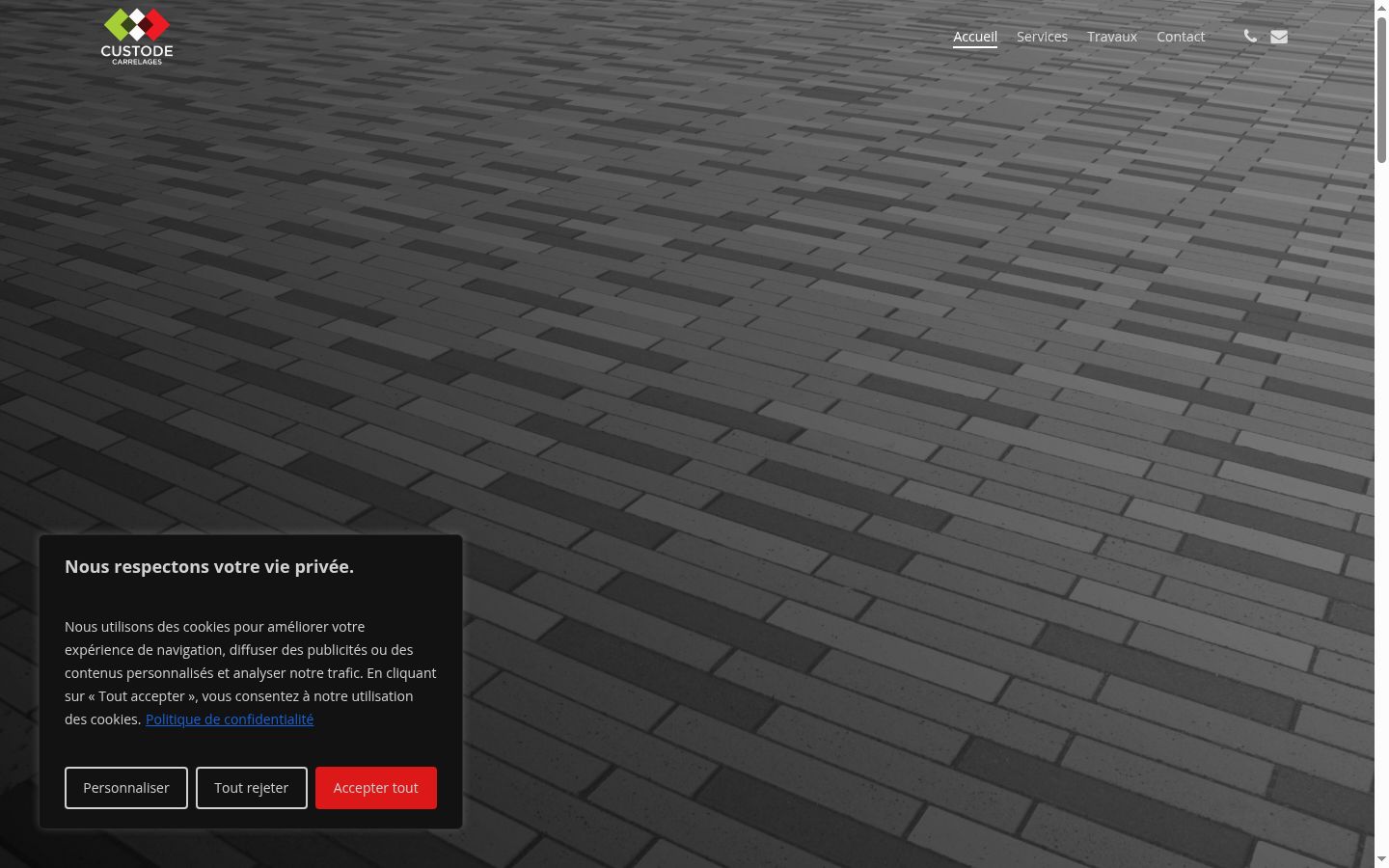The image size is (1389, 868).
Task: Click the scrollbar down arrow
Action: (1381, 859)
